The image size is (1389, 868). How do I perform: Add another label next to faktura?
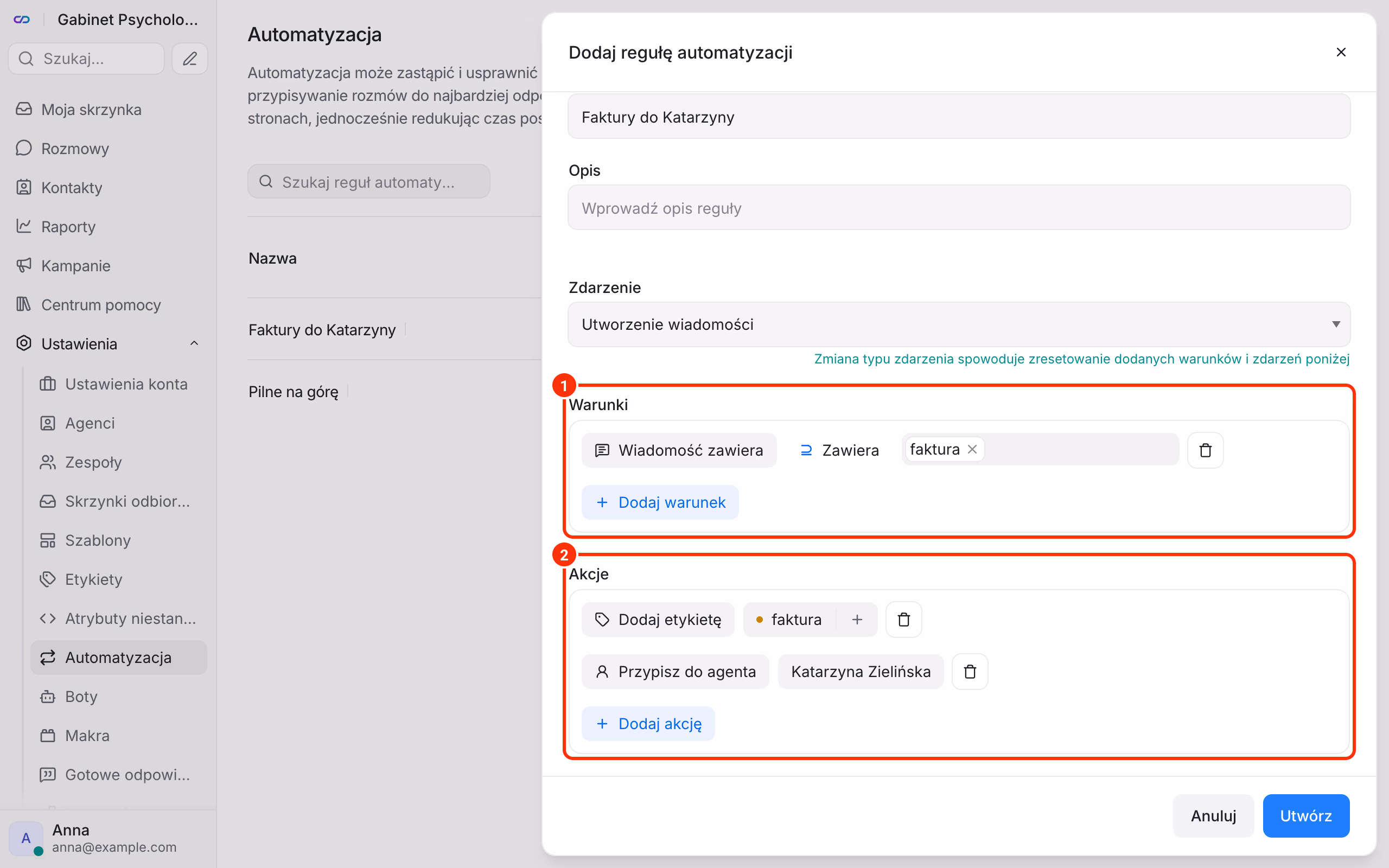coord(857,620)
